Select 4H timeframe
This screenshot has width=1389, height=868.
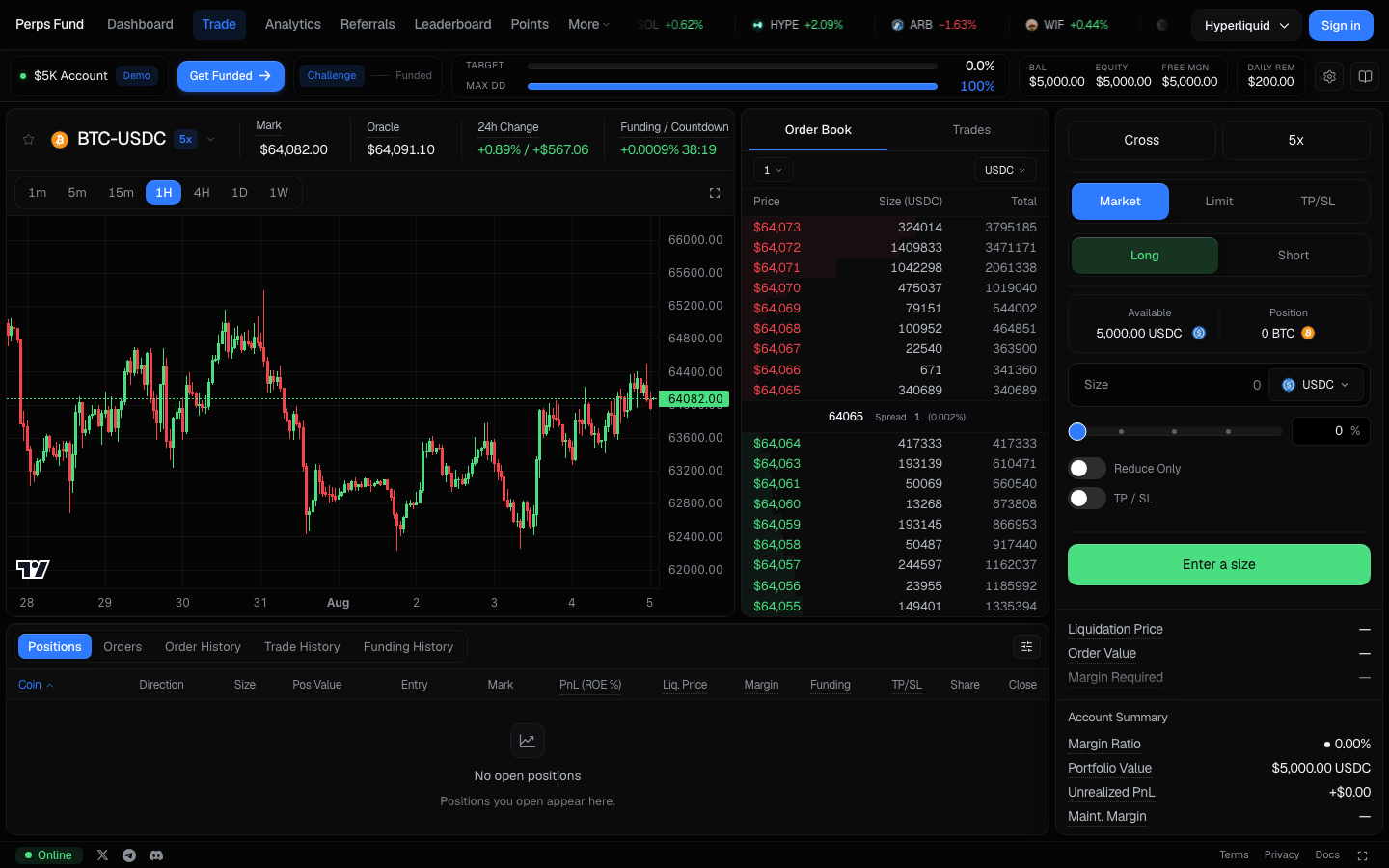click(202, 193)
